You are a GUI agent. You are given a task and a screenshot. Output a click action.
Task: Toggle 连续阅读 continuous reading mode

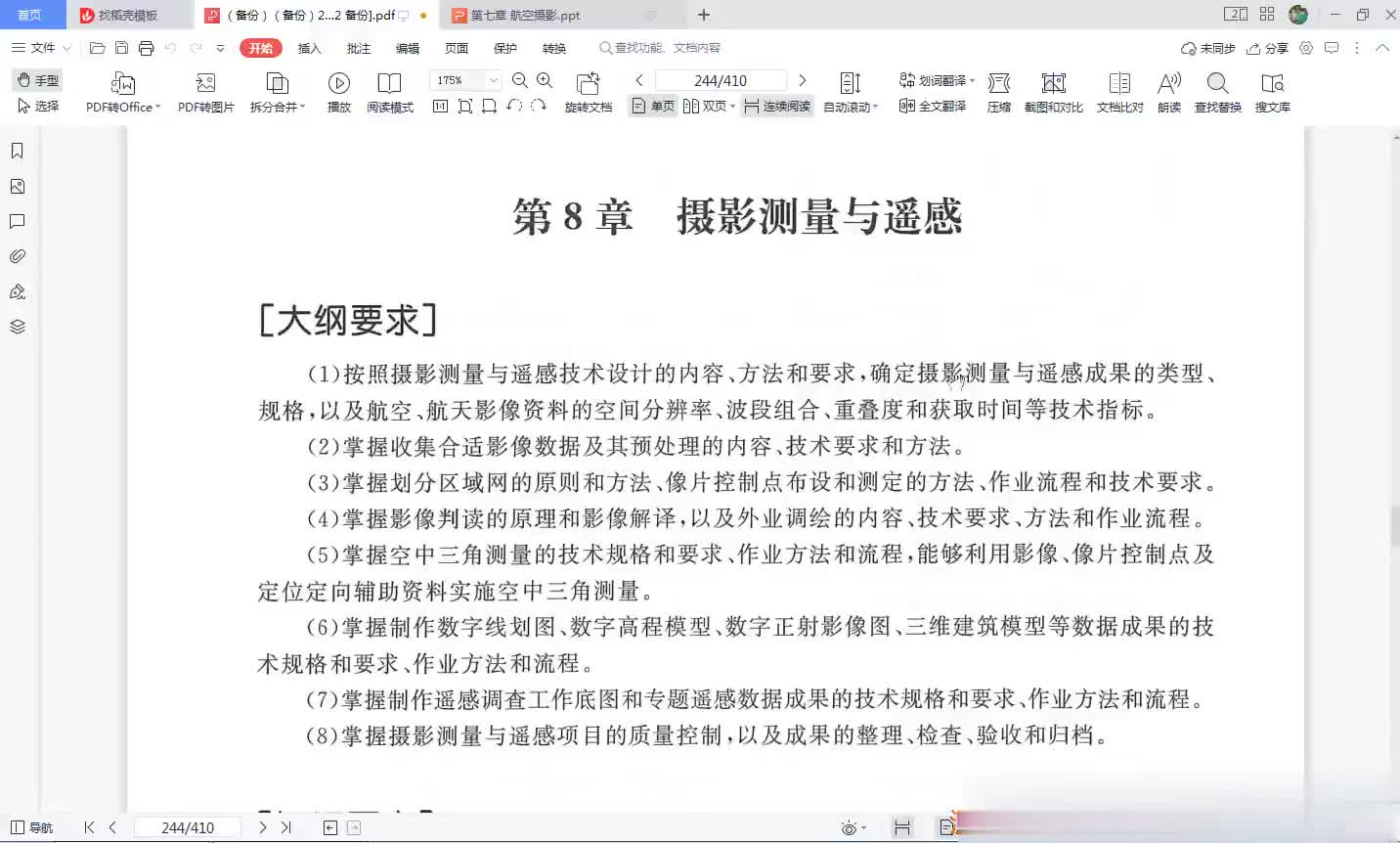(x=777, y=107)
